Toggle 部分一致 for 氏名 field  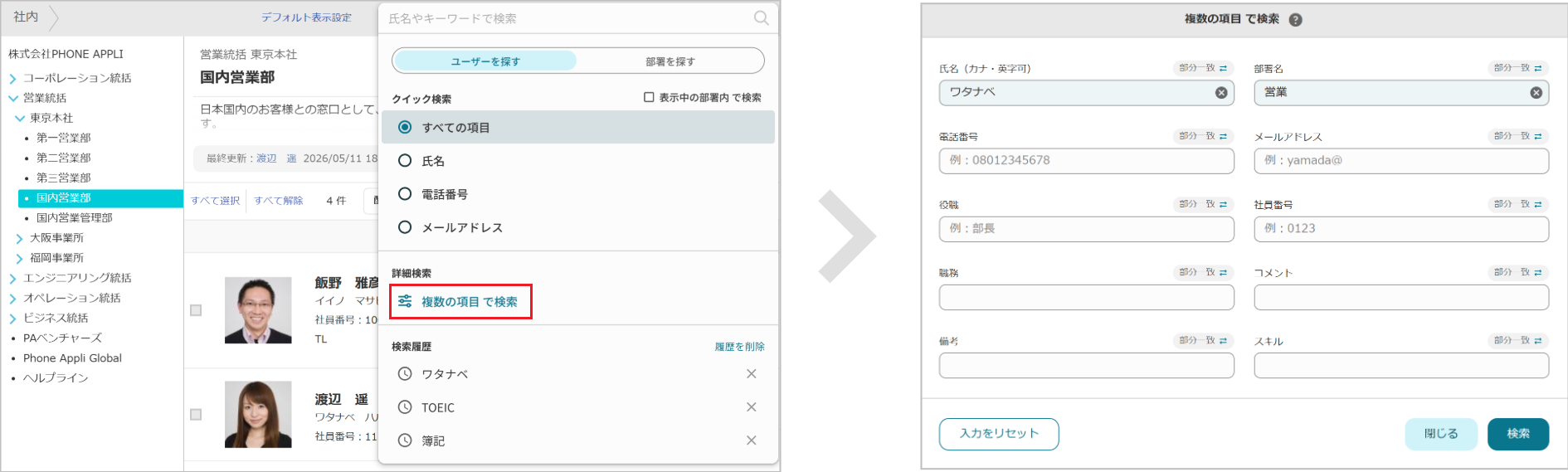1203,68
